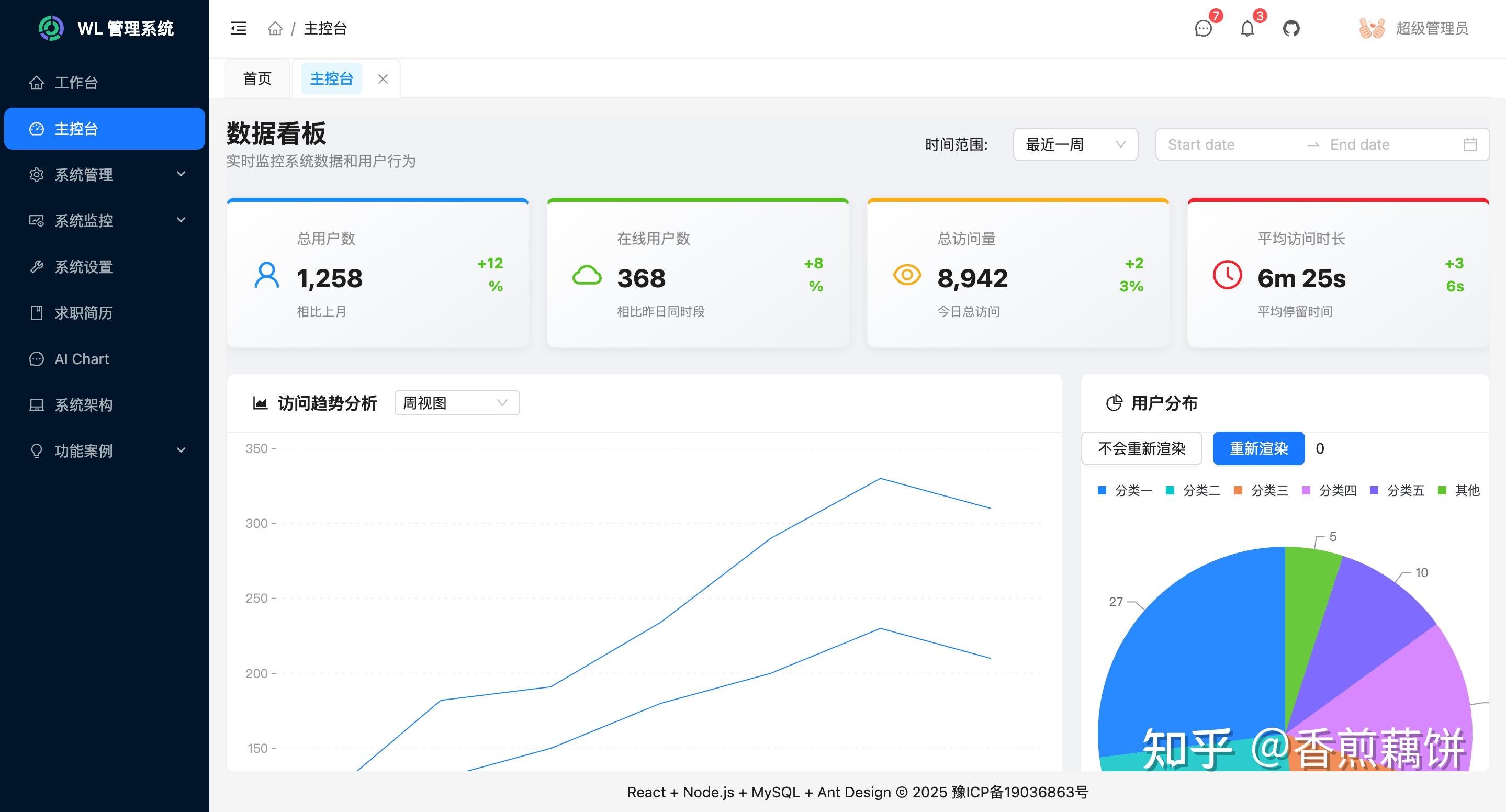Select 系统架构 in the sidebar

coord(84,404)
